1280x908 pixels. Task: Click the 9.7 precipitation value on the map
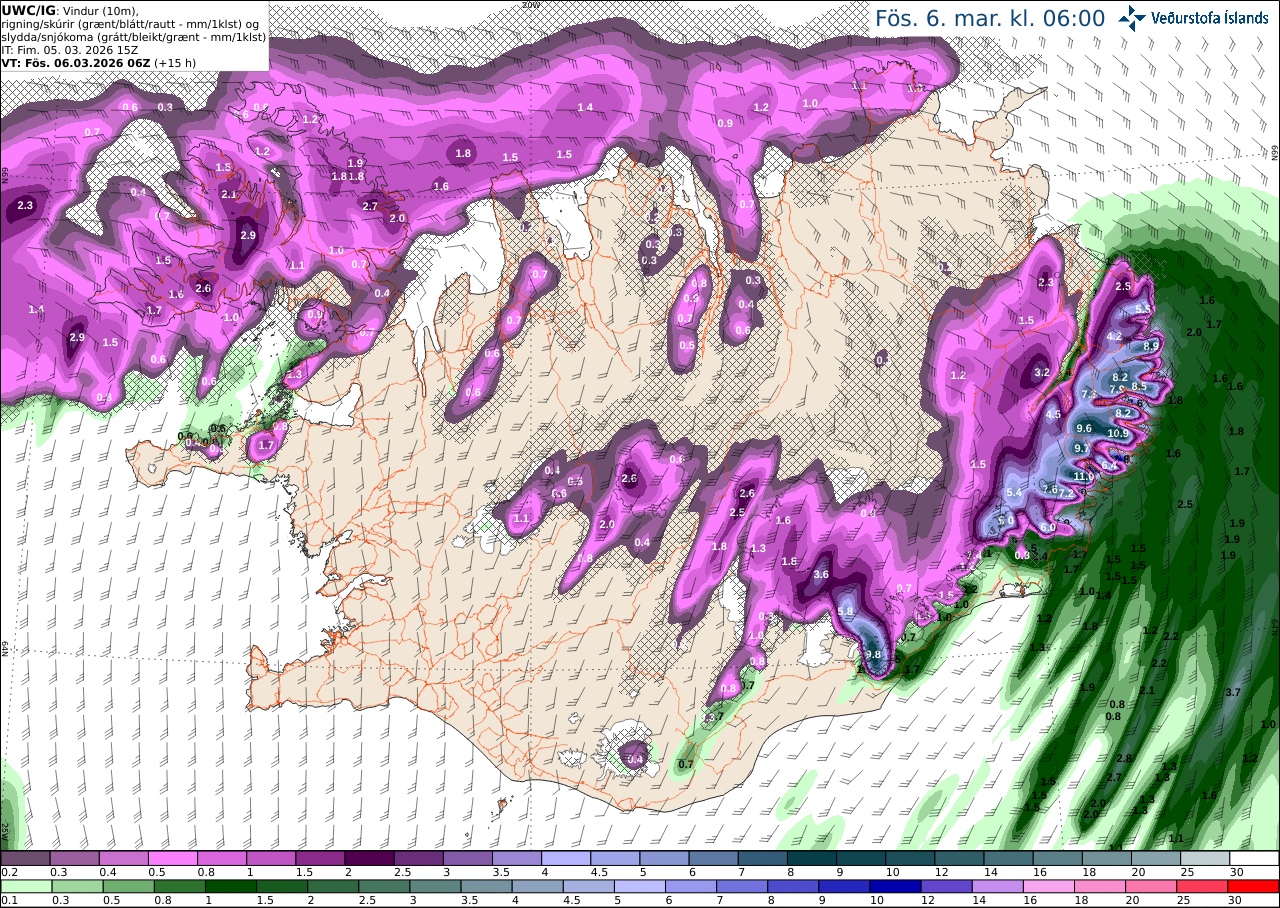[1082, 448]
